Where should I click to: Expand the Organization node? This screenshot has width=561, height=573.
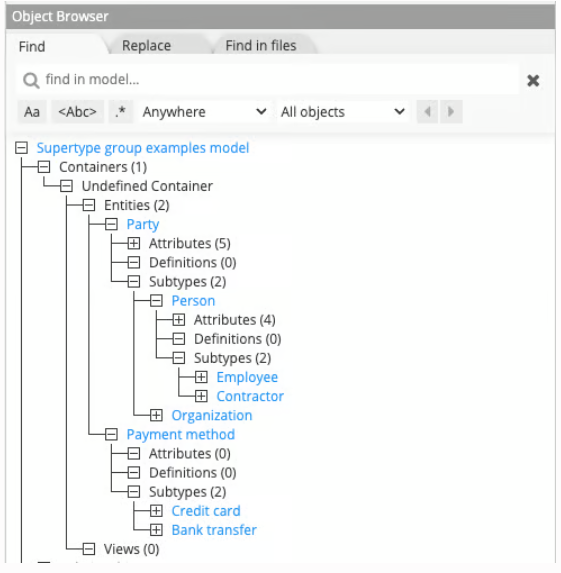pos(156,415)
